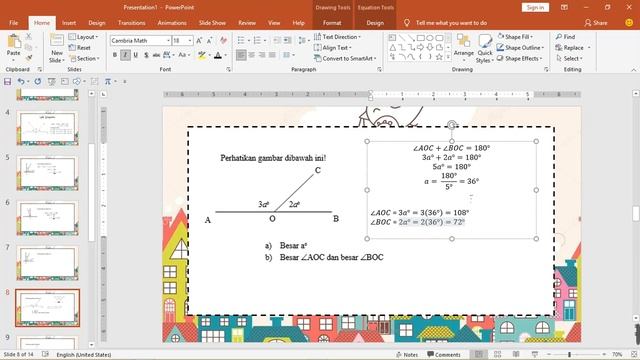This screenshot has width=640, height=360.
Task: Click the Sign in button
Action: point(535,7)
